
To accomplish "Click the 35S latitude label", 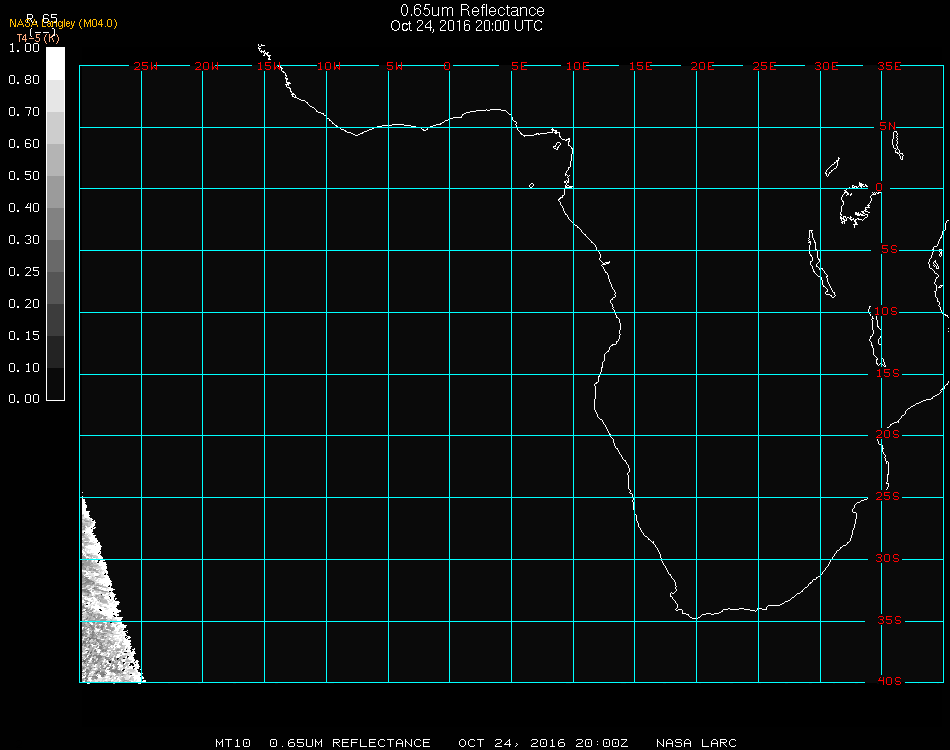I will click(x=890, y=621).
